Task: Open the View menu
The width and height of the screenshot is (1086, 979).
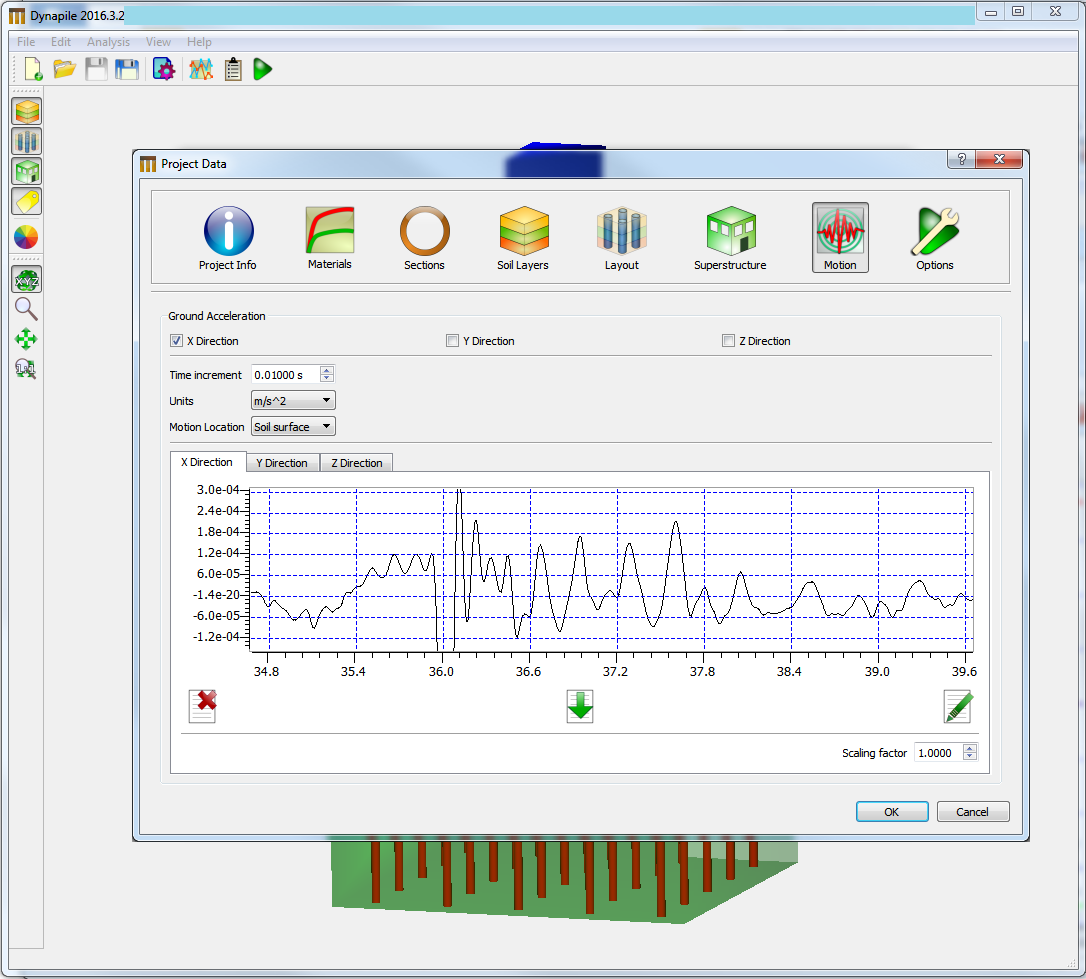Action: click(x=158, y=42)
